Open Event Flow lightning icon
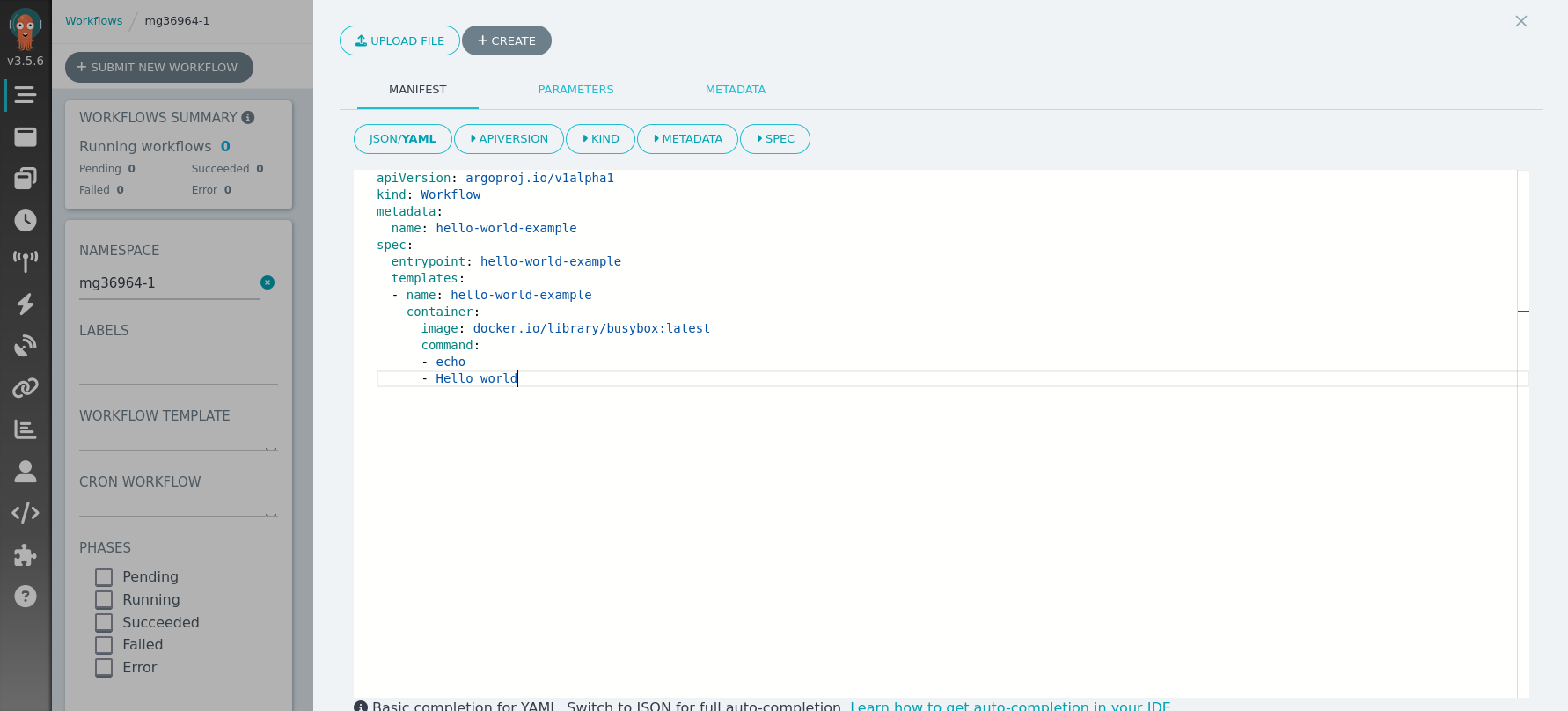This screenshot has width=1568, height=711. point(26,304)
